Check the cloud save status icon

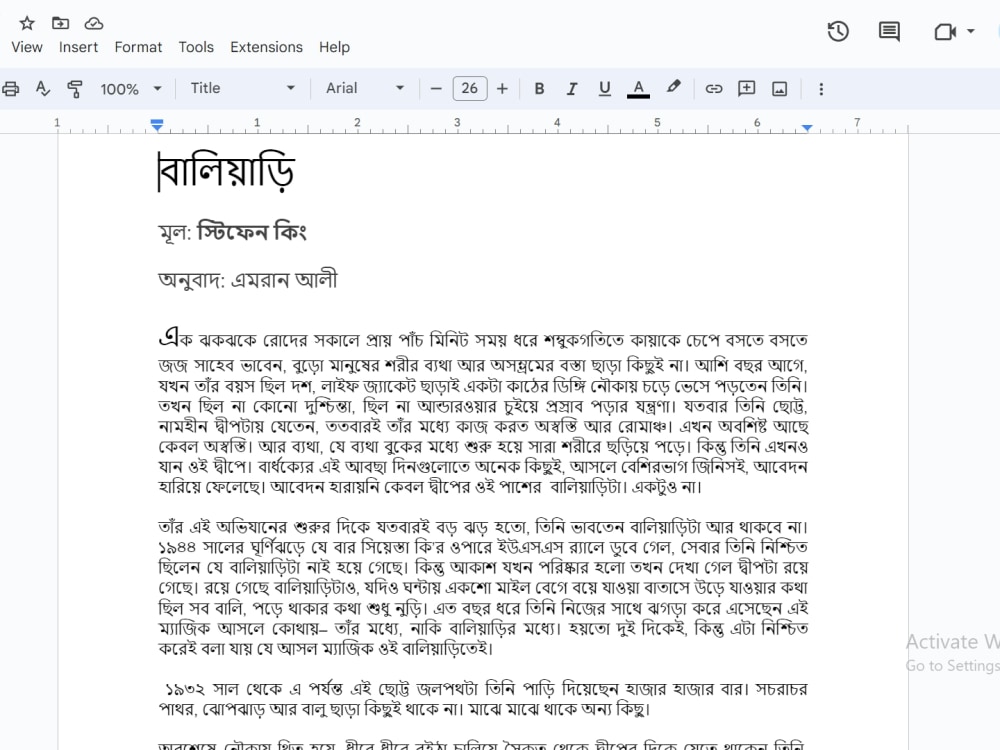[x=94, y=24]
